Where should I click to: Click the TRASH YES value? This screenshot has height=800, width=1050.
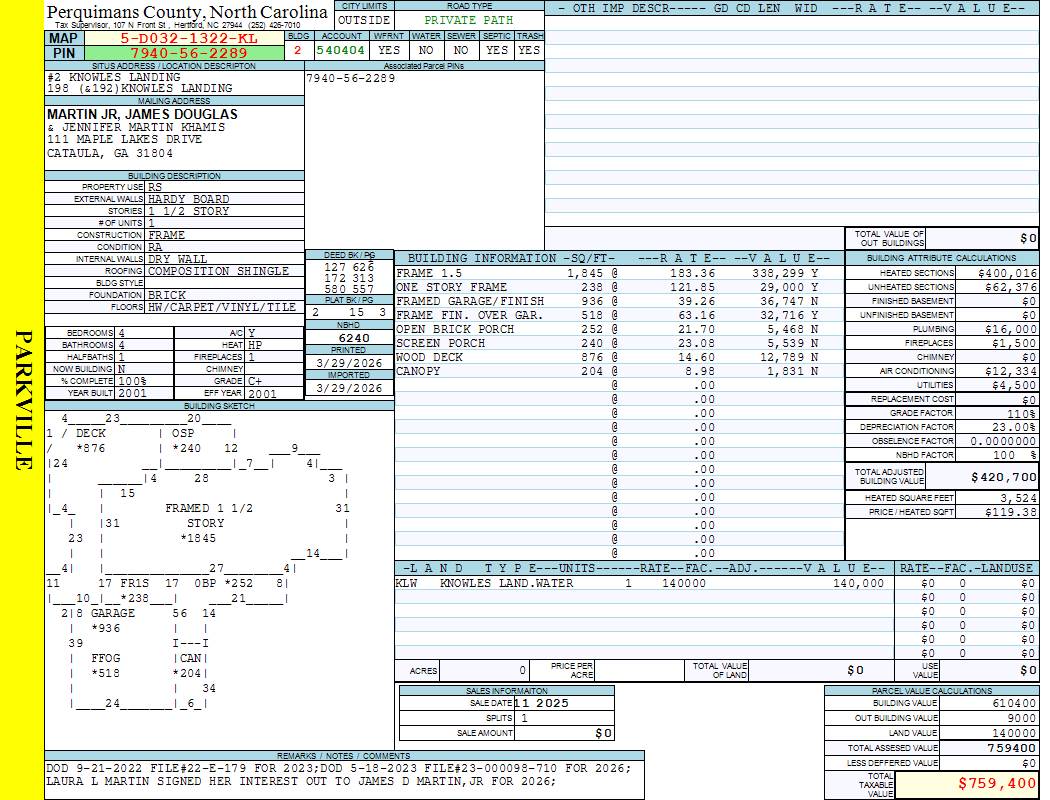point(529,49)
